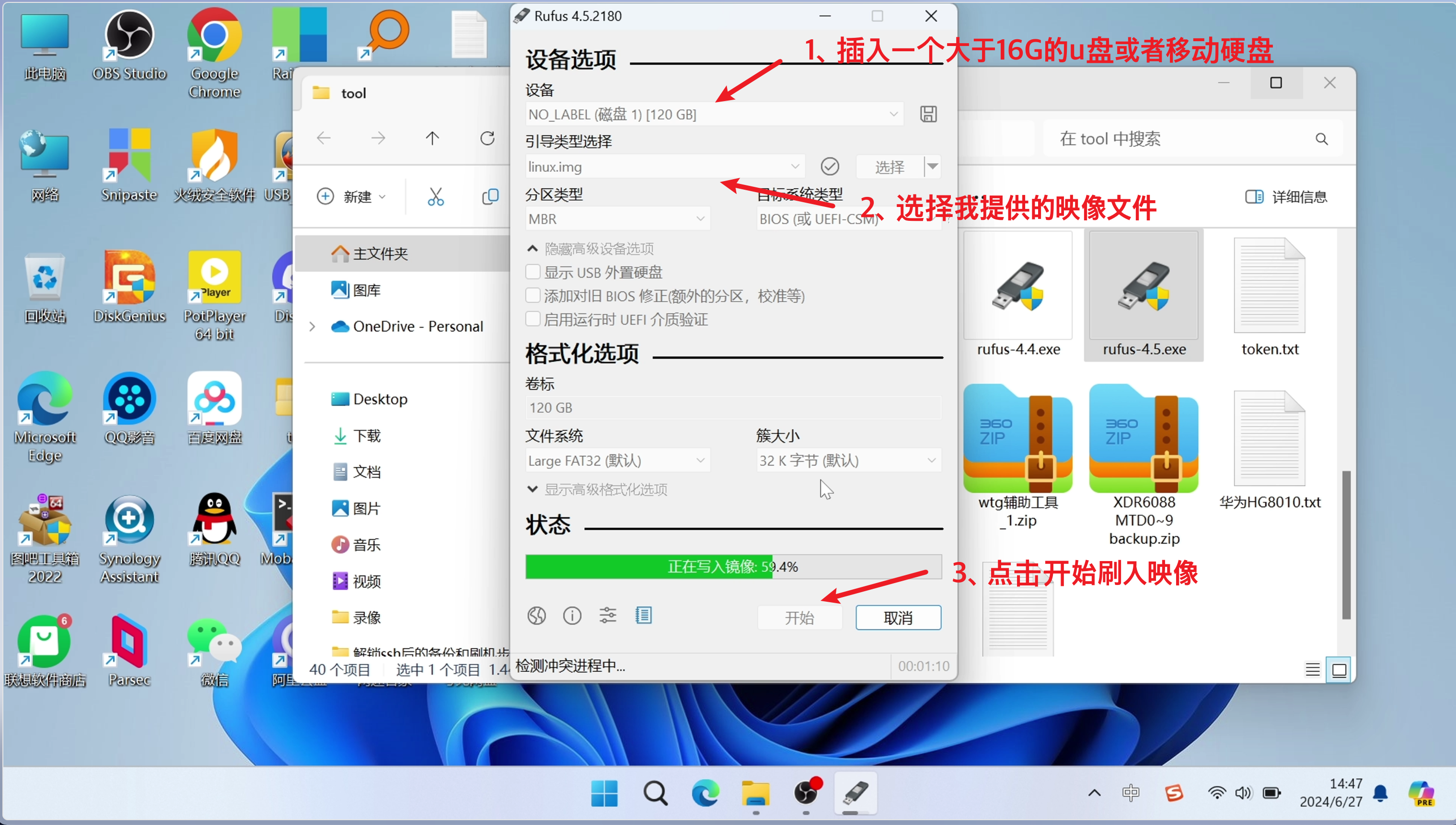Open Rufus settings sliders icon
The width and height of the screenshot is (1456, 825).
coord(608,615)
